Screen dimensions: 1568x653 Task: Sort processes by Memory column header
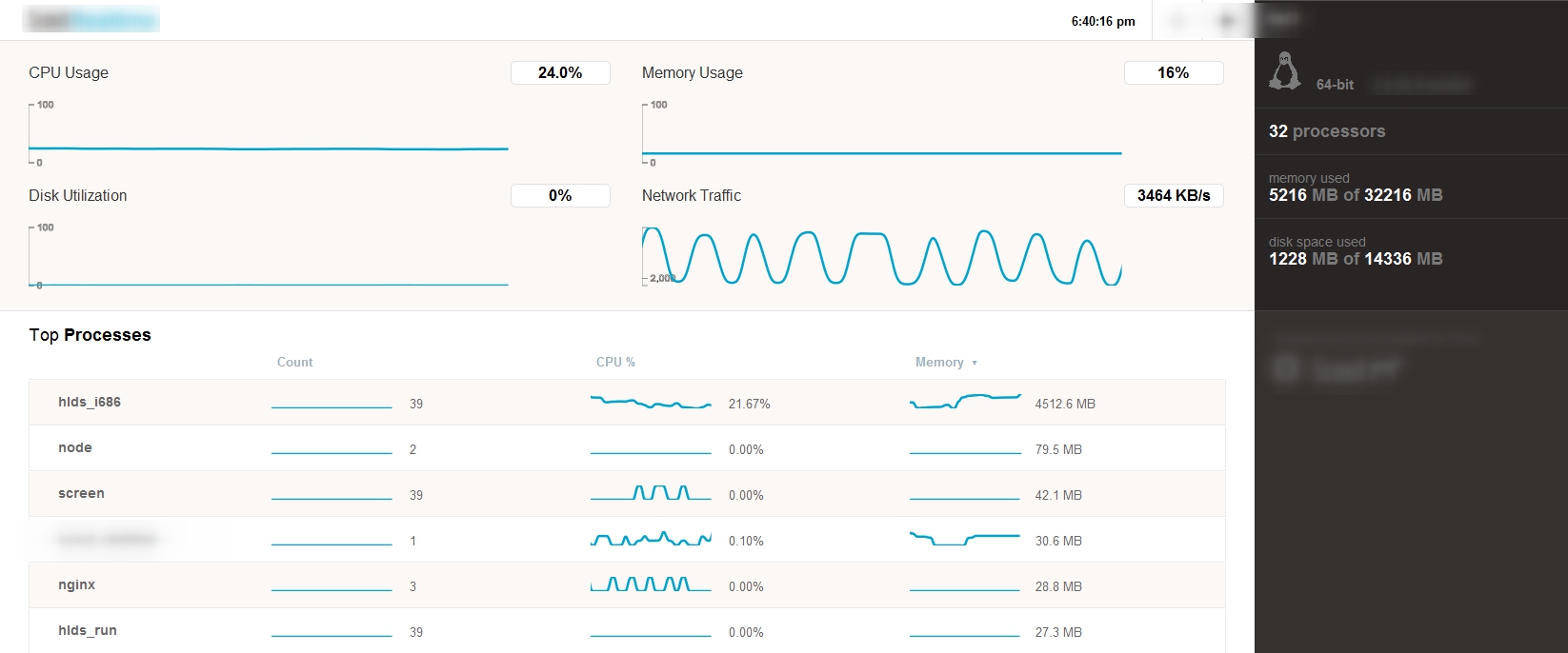pos(939,362)
